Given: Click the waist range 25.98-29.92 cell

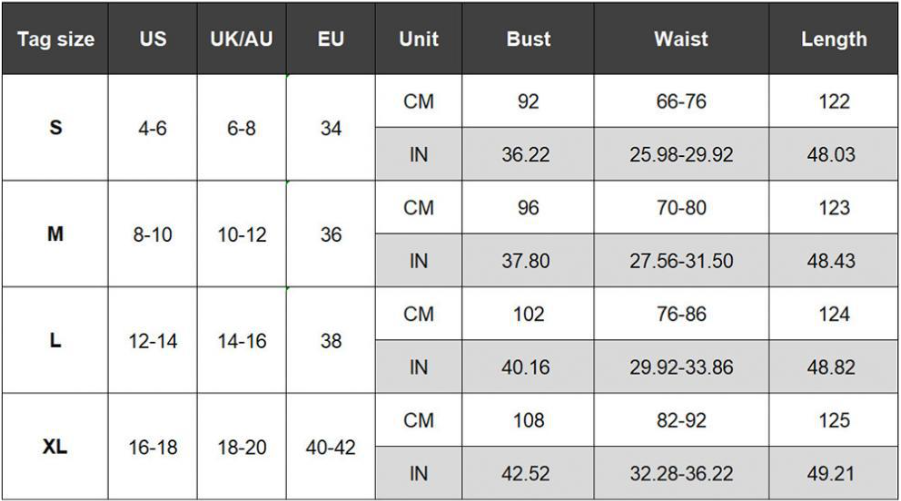Looking at the screenshot, I should [681, 155].
